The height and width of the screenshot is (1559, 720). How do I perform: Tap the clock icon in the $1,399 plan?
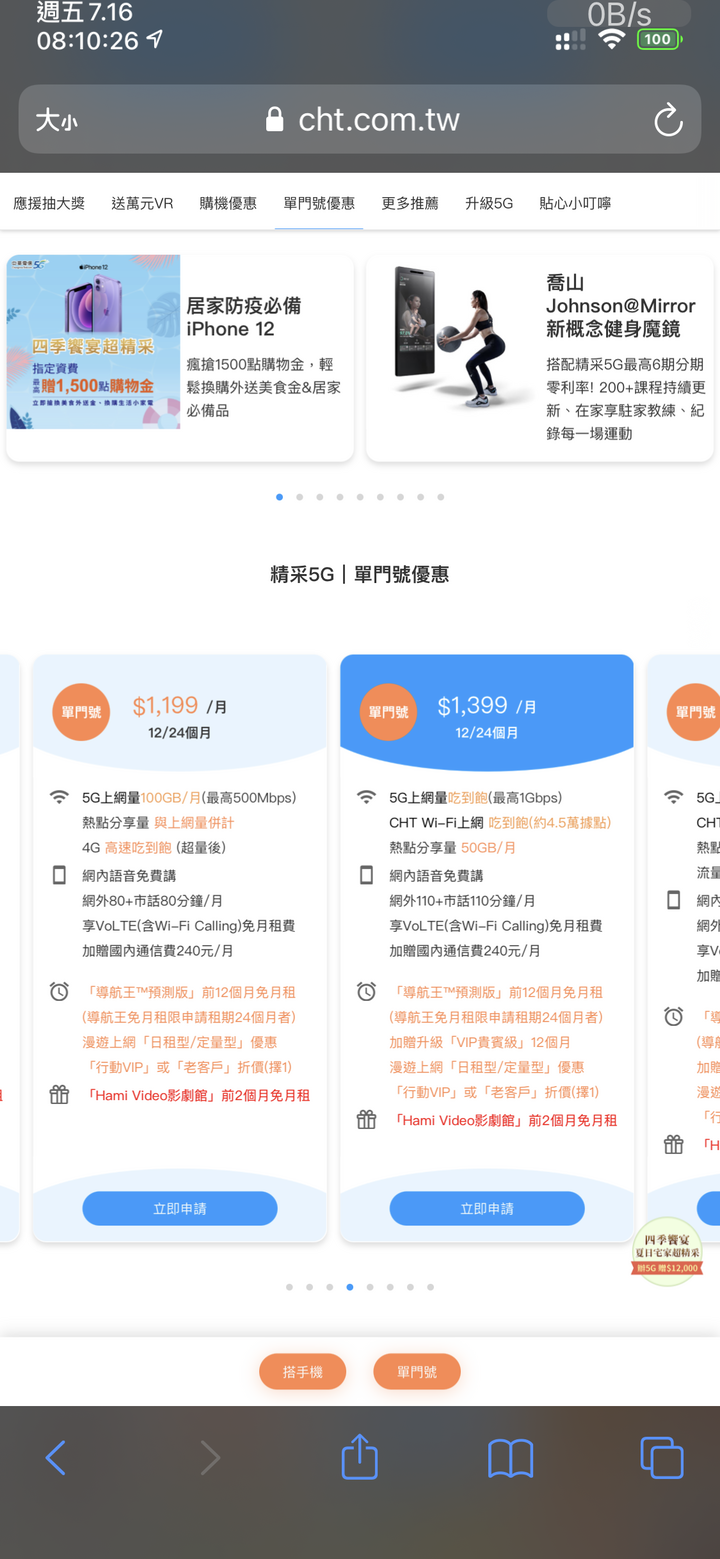(366, 992)
